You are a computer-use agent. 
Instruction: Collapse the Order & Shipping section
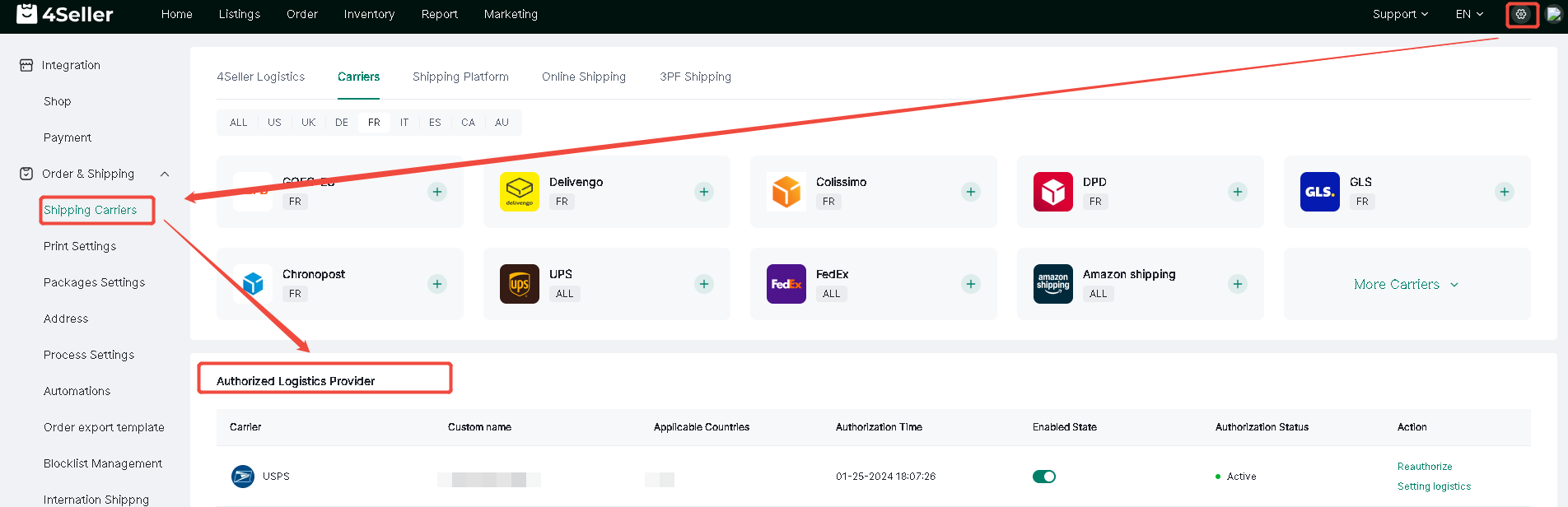point(165,174)
